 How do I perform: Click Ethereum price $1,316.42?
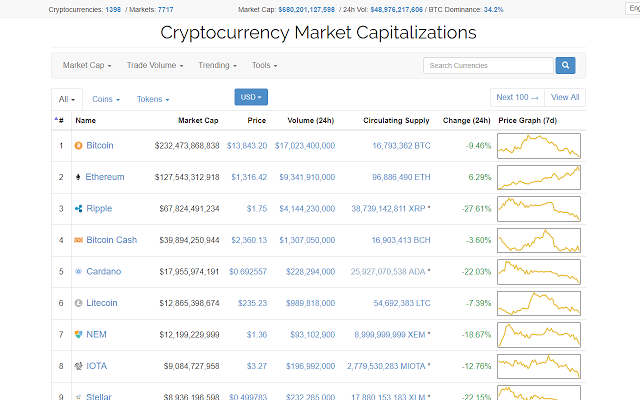[249, 177]
